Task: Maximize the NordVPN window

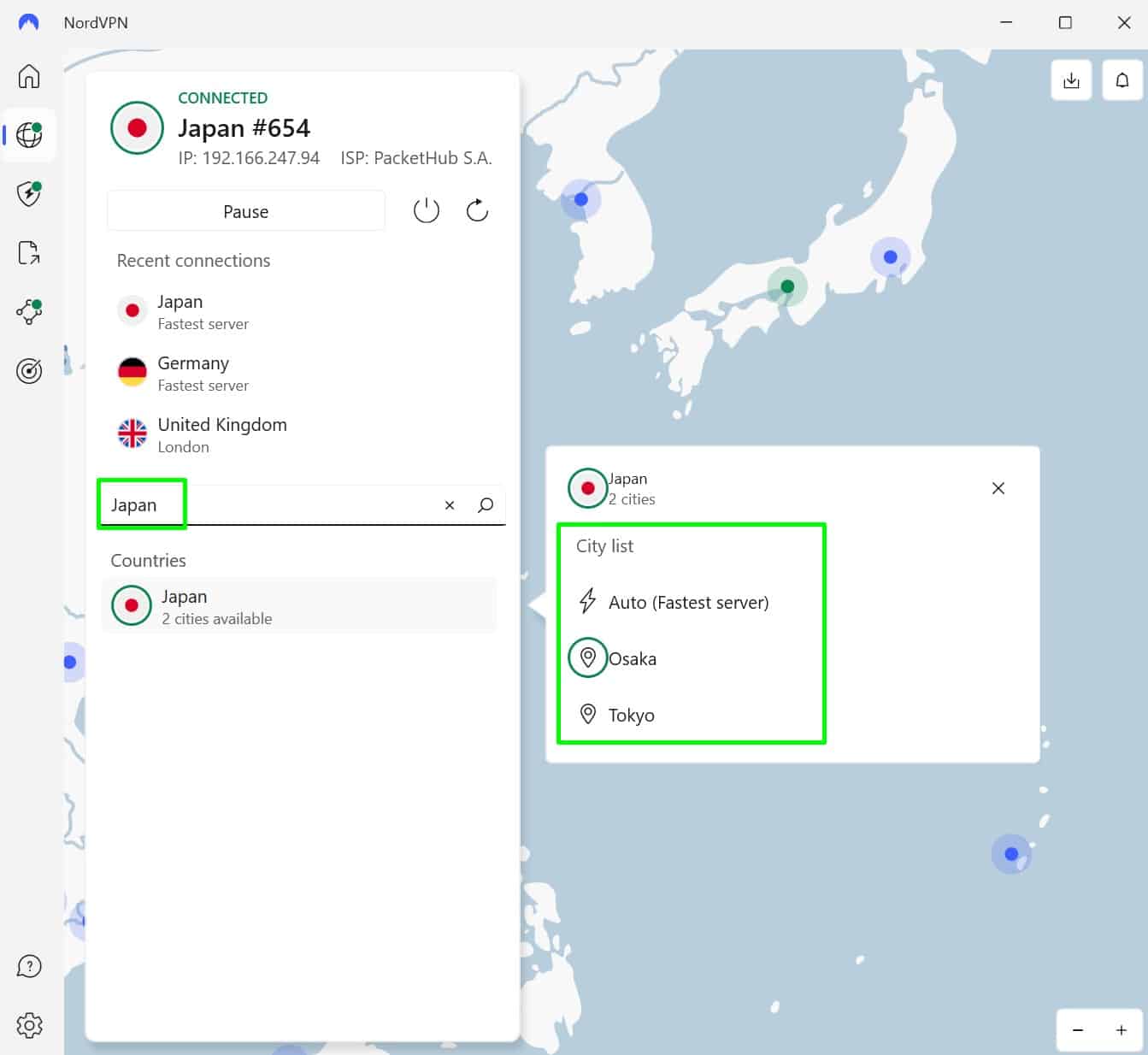Action: pyautogui.click(x=1065, y=23)
